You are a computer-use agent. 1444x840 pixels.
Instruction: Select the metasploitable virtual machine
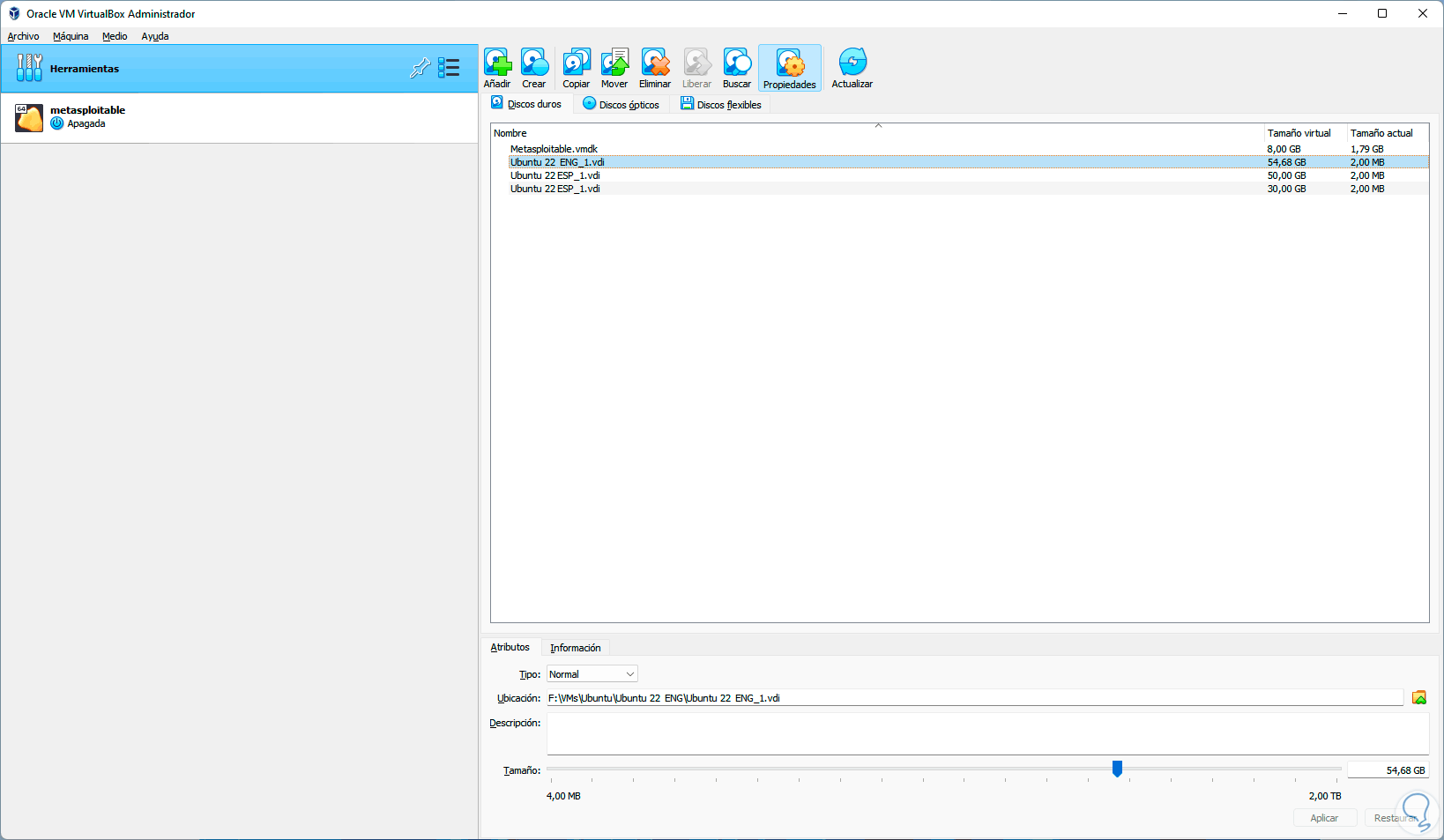tap(240, 117)
